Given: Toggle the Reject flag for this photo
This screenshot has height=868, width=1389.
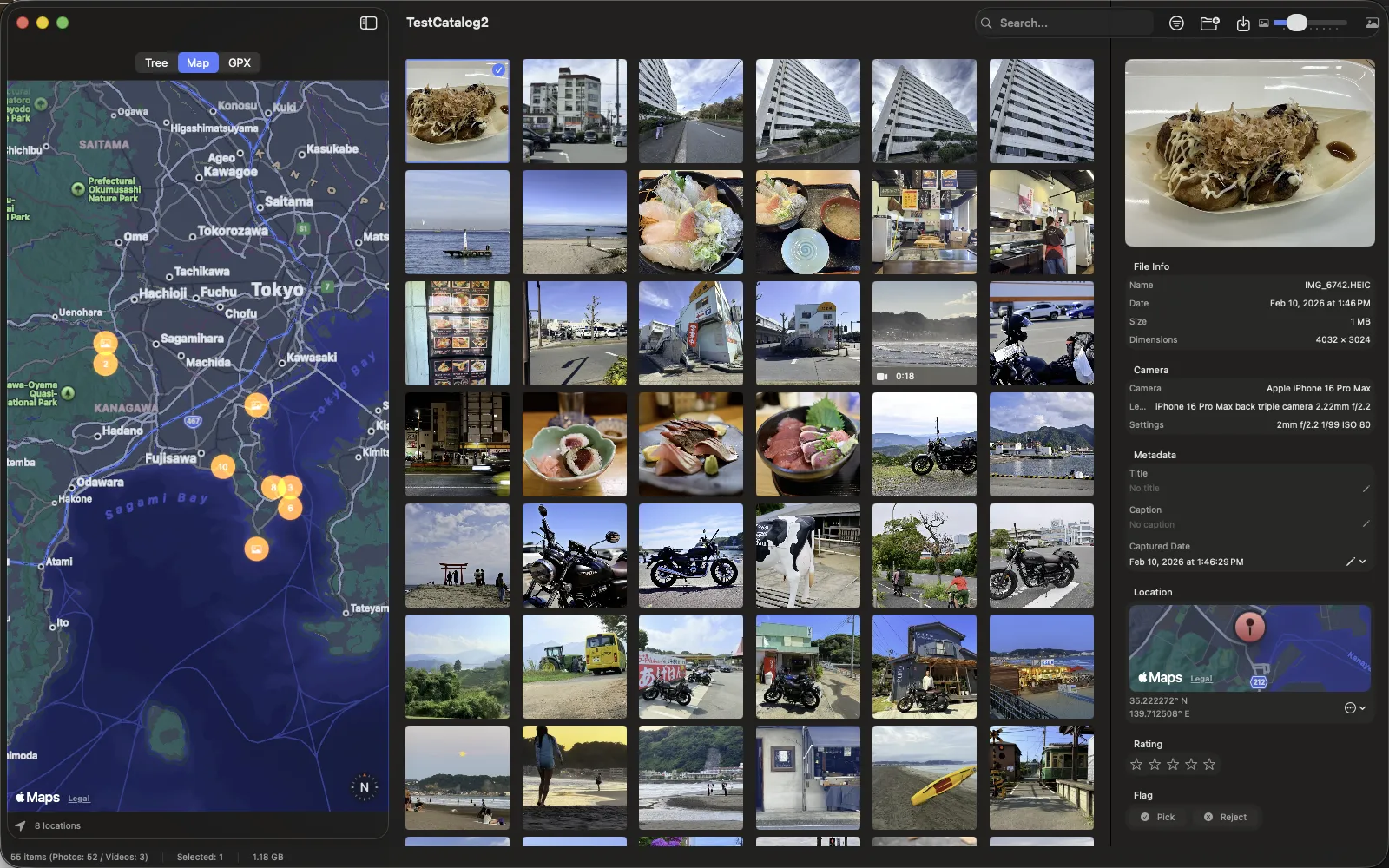Looking at the screenshot, I should pyautogui.click(x=1225, y=817).
